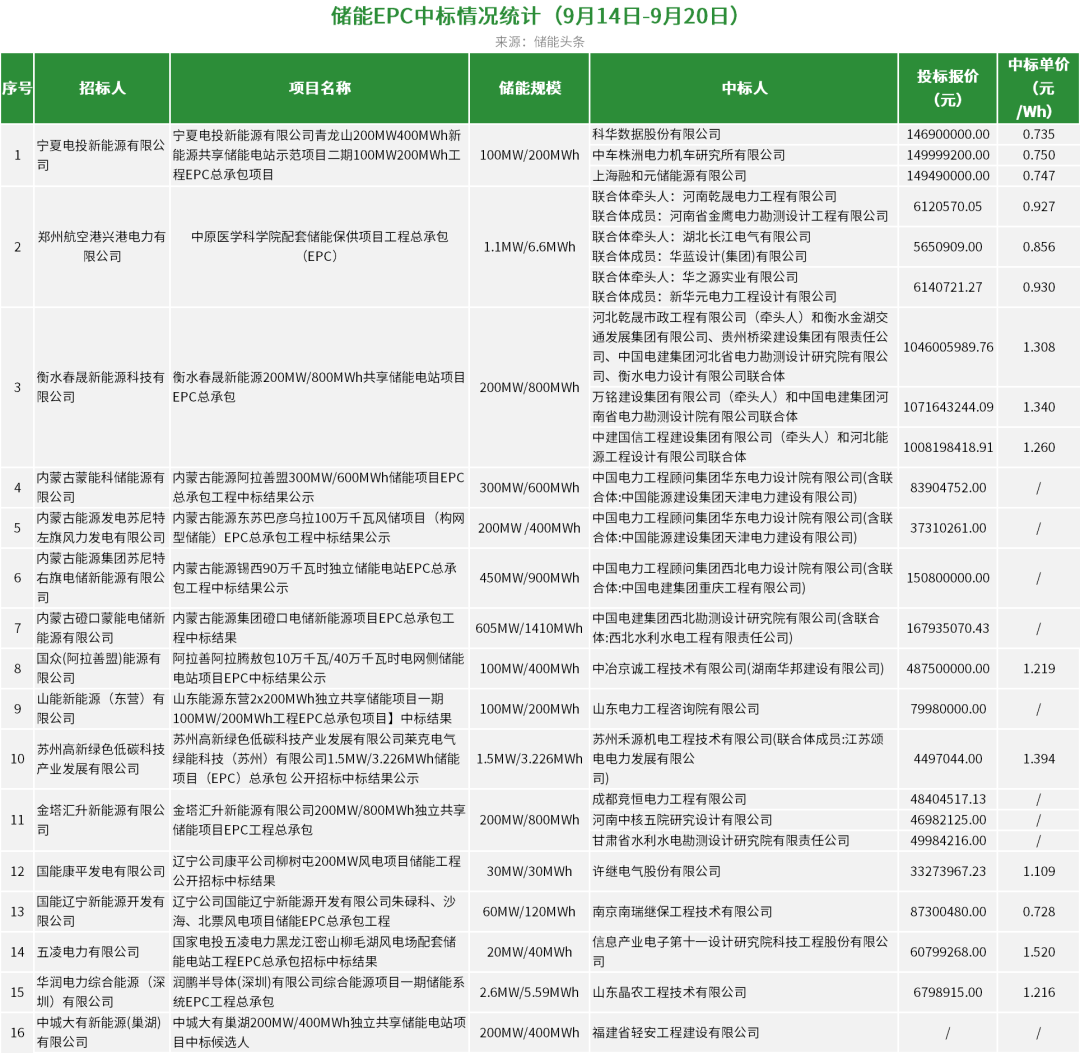Viewport: 1080px width, 1053px height.
Task: Click the 项目名称 column header
Action: [x=320, y=88]
